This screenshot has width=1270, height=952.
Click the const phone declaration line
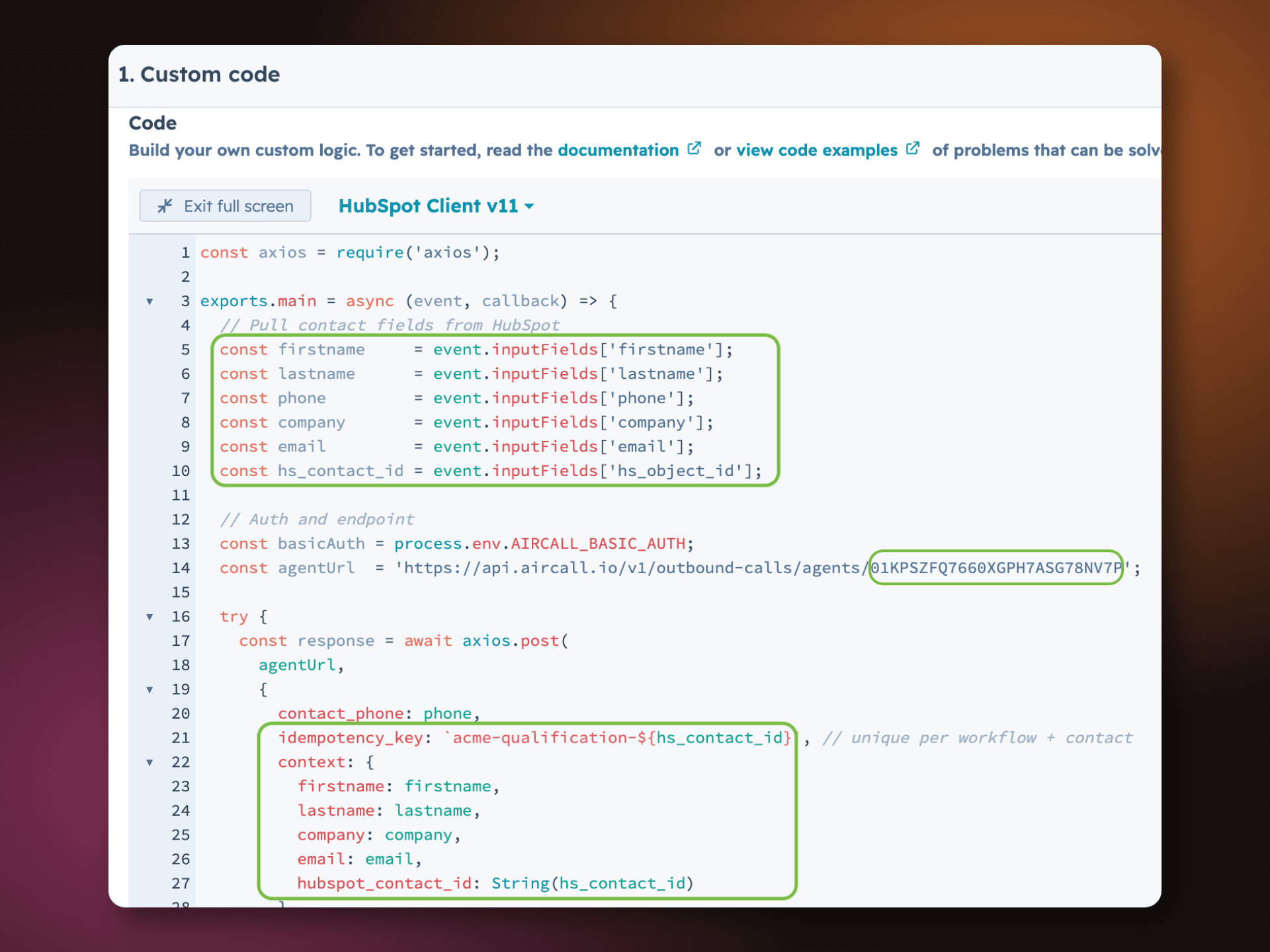pyautogui.click(x=457, y=399)
